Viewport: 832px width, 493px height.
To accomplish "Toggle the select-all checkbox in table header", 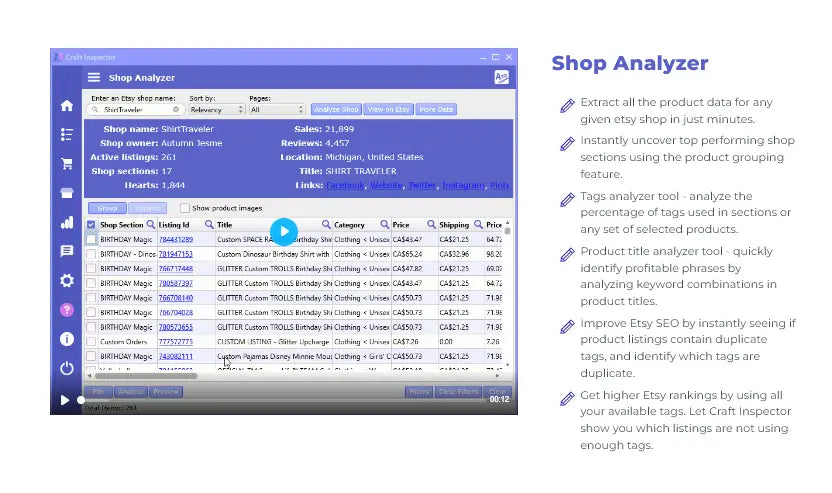I will (x=91, y=225).
